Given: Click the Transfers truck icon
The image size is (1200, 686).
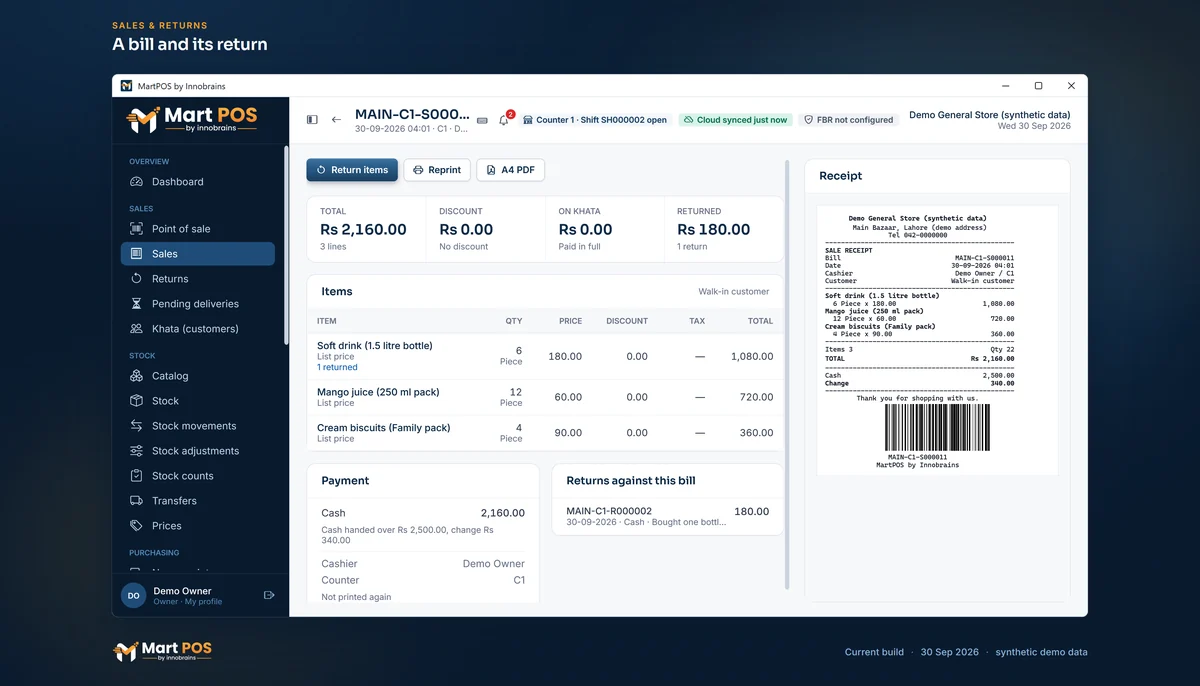Looking at the screenshot, I should click(x=136, y=501).
